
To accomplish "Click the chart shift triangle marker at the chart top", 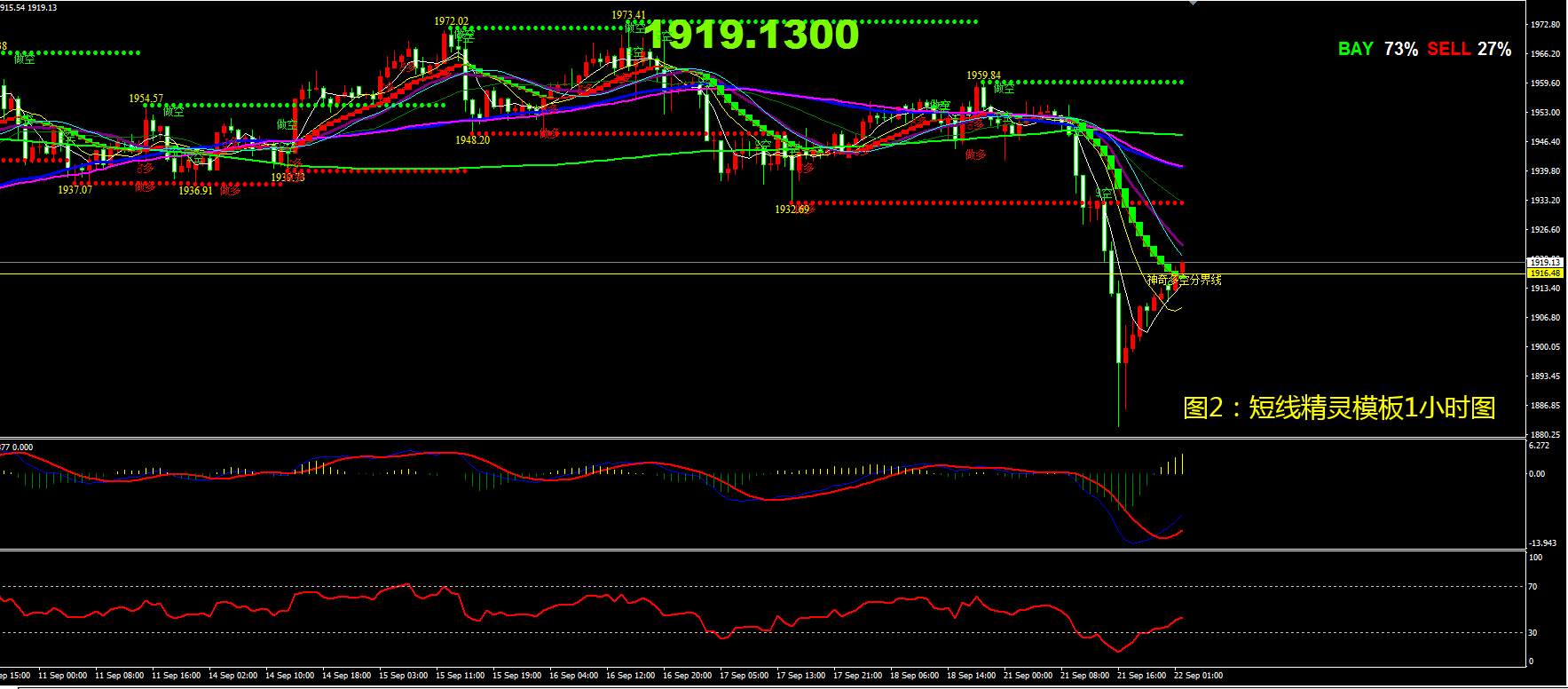I will (1194, 4).
